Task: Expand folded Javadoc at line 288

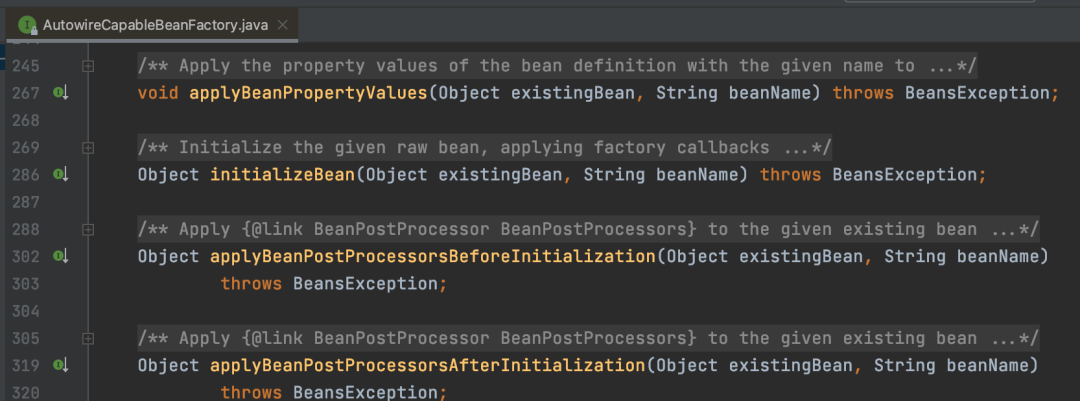Action: point(87,229)
